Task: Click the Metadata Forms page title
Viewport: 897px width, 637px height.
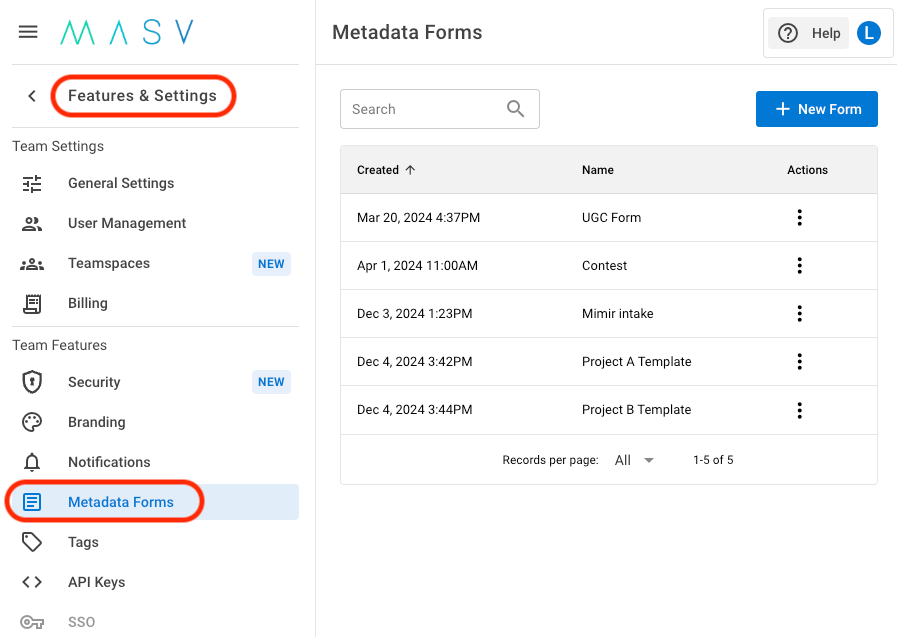Action: click(407, 32)
